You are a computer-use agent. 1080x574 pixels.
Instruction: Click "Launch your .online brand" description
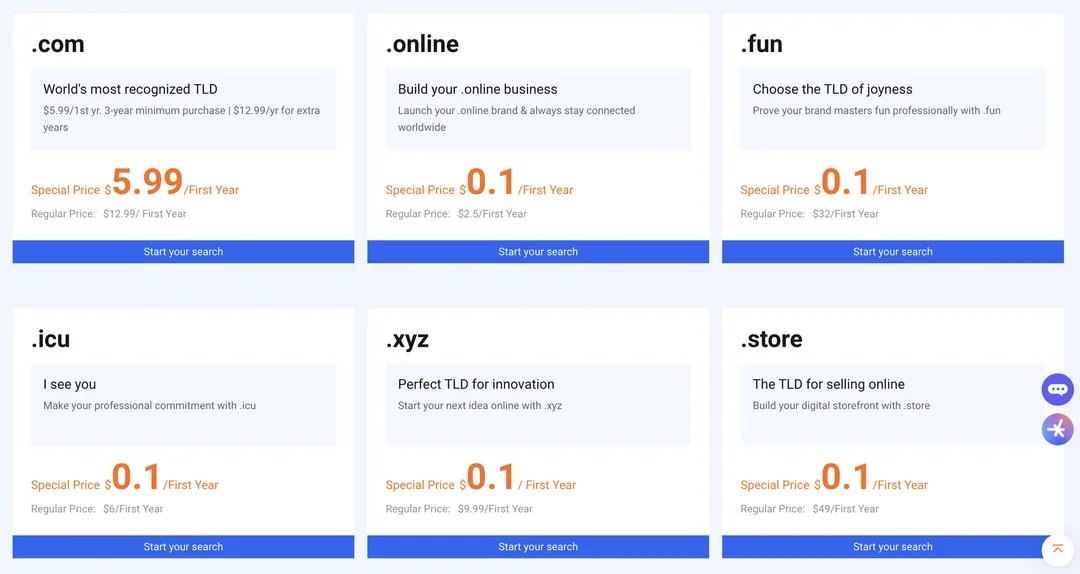(x=517, y=119)
